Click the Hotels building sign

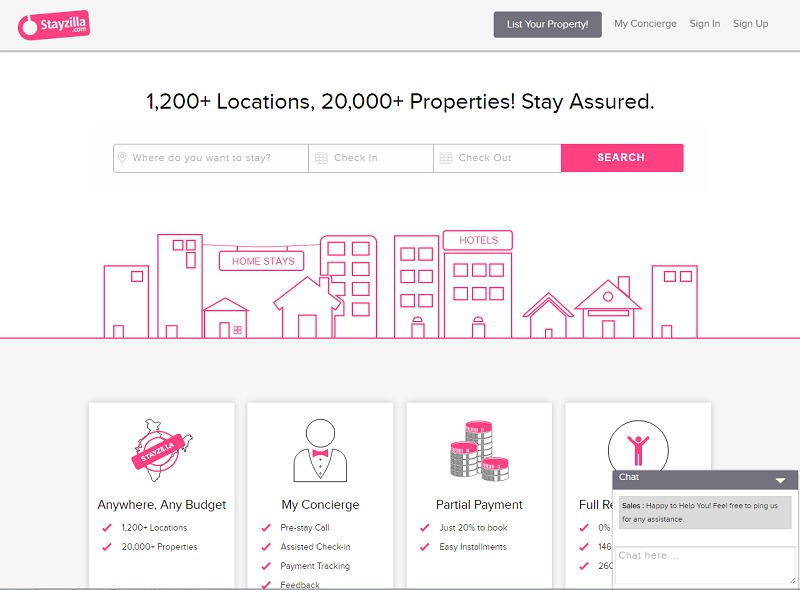(478, 240)
